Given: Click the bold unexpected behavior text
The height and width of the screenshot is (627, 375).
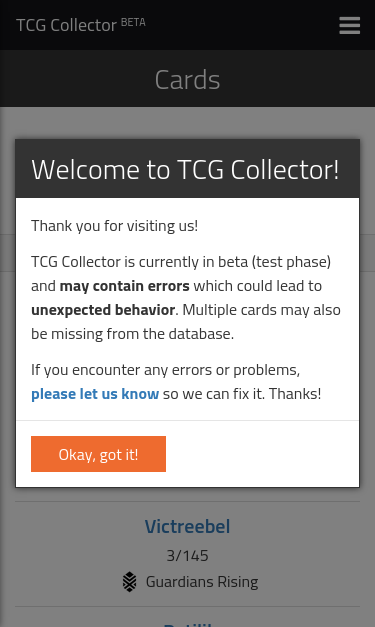Looking at the screenshot, I should [103, 310].
